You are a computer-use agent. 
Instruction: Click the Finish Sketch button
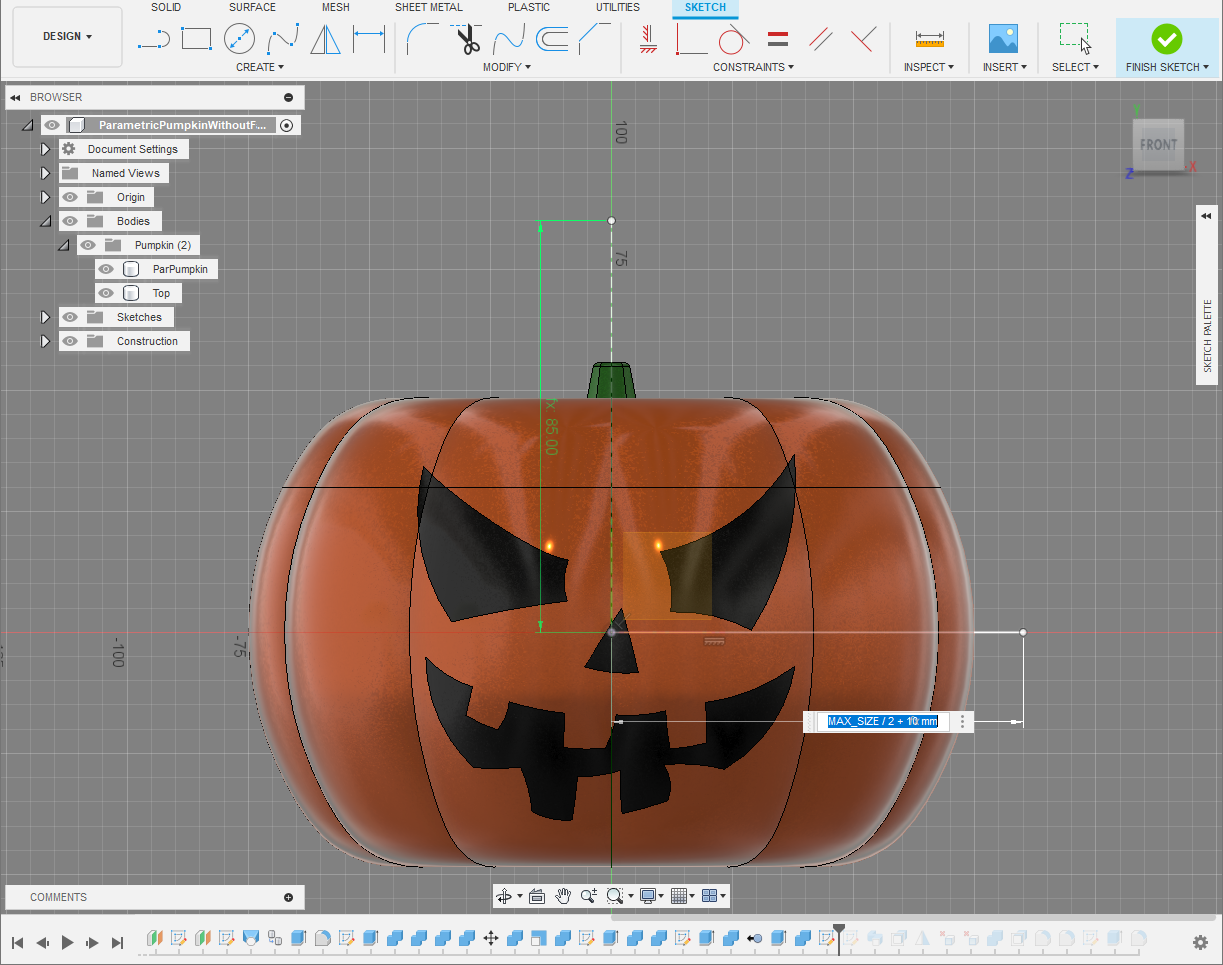click(1166, 40)
